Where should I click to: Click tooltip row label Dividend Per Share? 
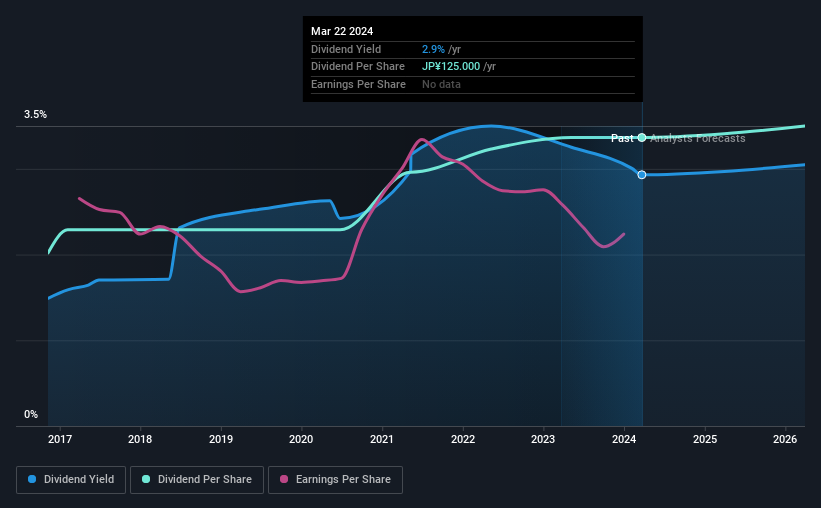tap(358, 67)
